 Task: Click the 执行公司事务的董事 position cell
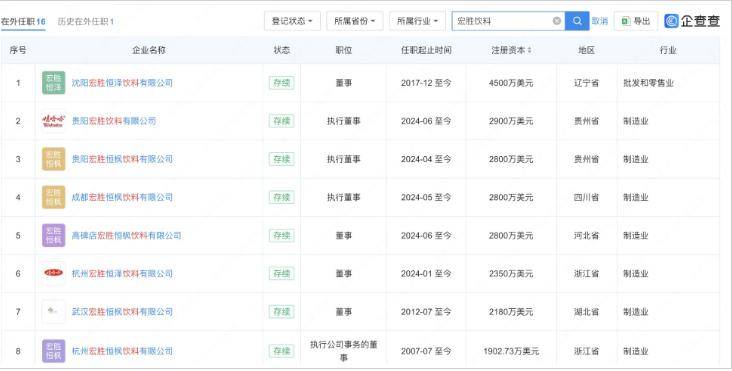coord(344,351)
